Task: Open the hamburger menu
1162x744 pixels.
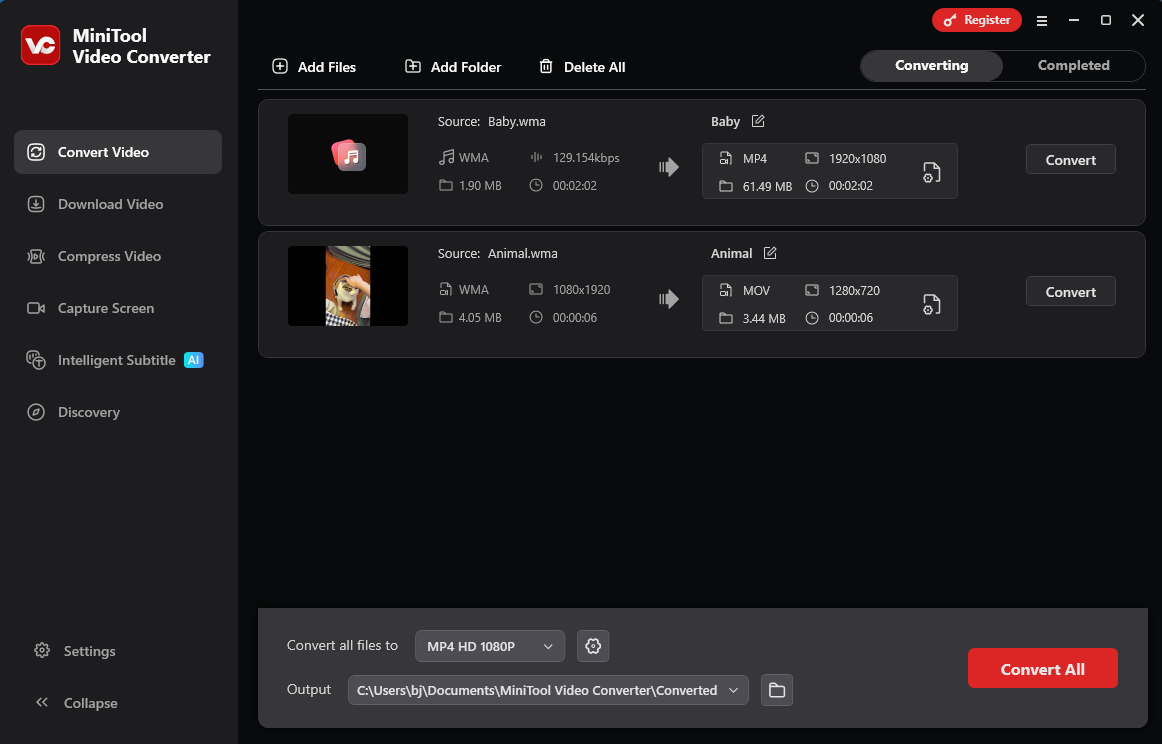Action: click(1042, 20)
